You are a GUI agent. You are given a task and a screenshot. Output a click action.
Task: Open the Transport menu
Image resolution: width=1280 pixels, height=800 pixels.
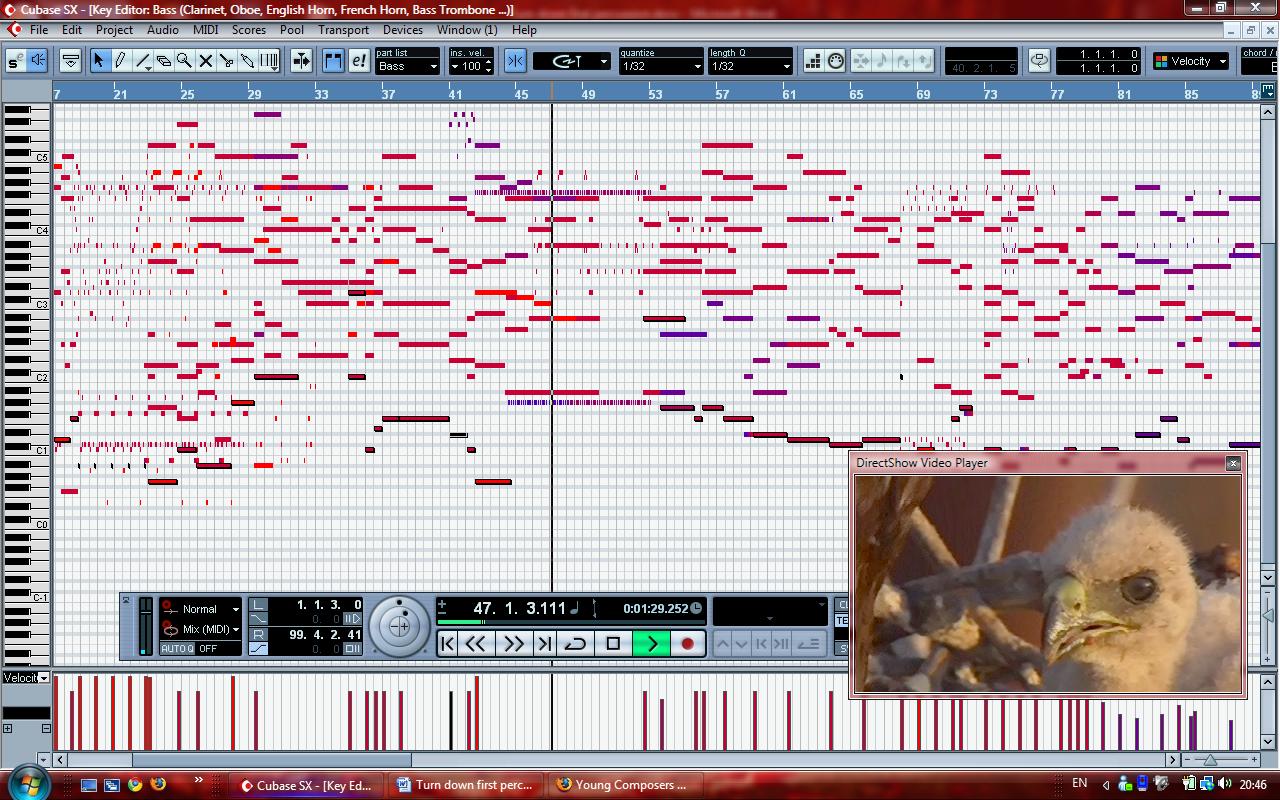(343, 30)
